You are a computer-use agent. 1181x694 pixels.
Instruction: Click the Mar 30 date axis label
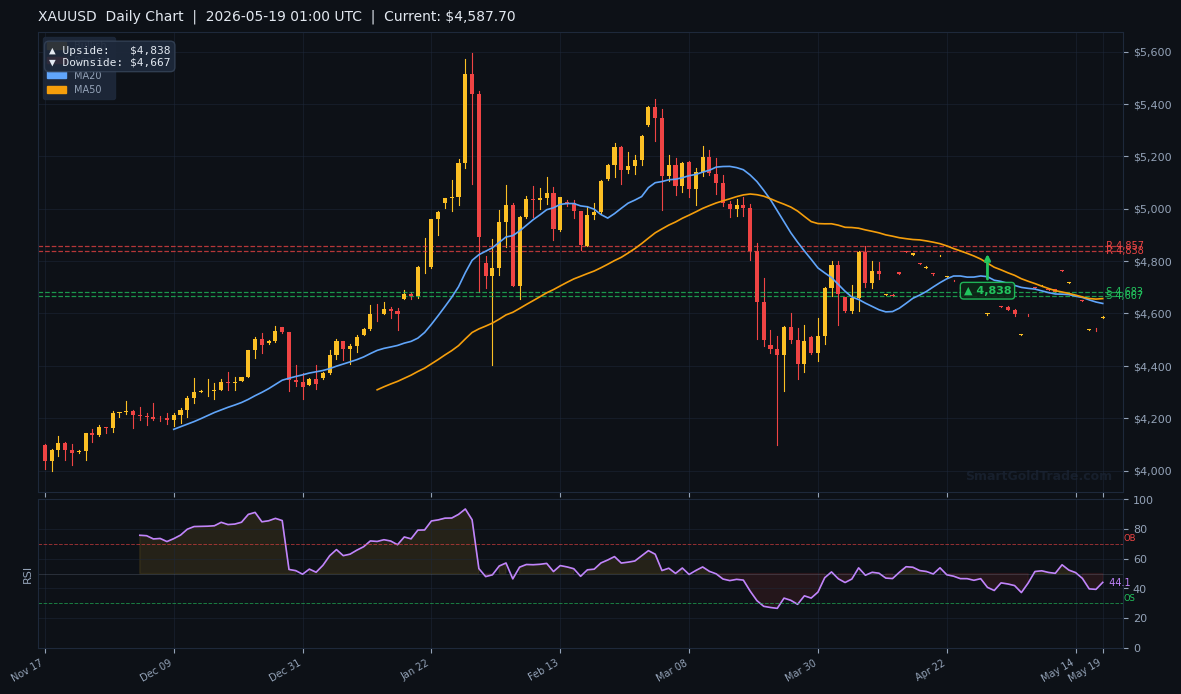click(802, 668)
